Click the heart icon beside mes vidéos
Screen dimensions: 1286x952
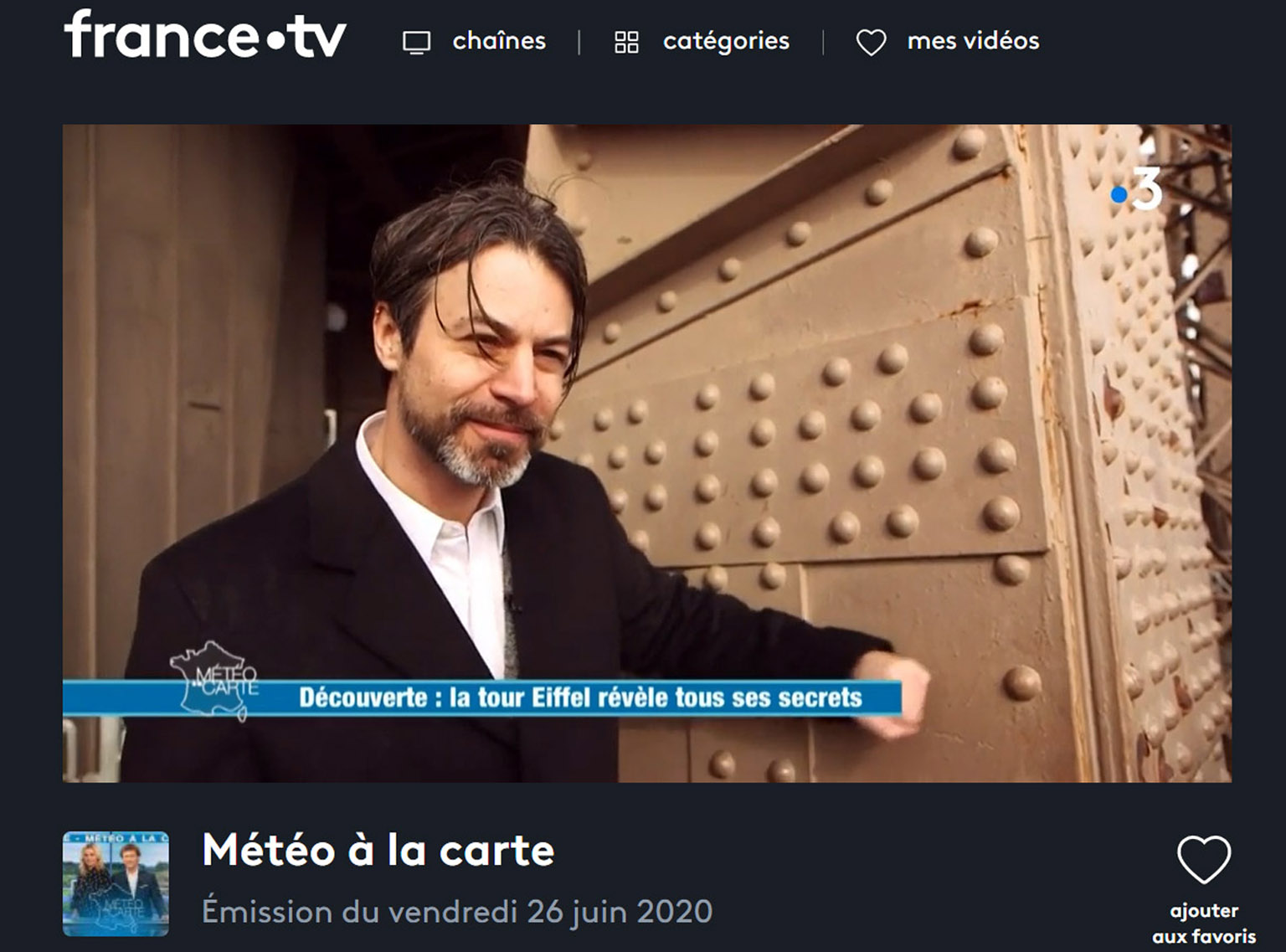tap(871, 43)
